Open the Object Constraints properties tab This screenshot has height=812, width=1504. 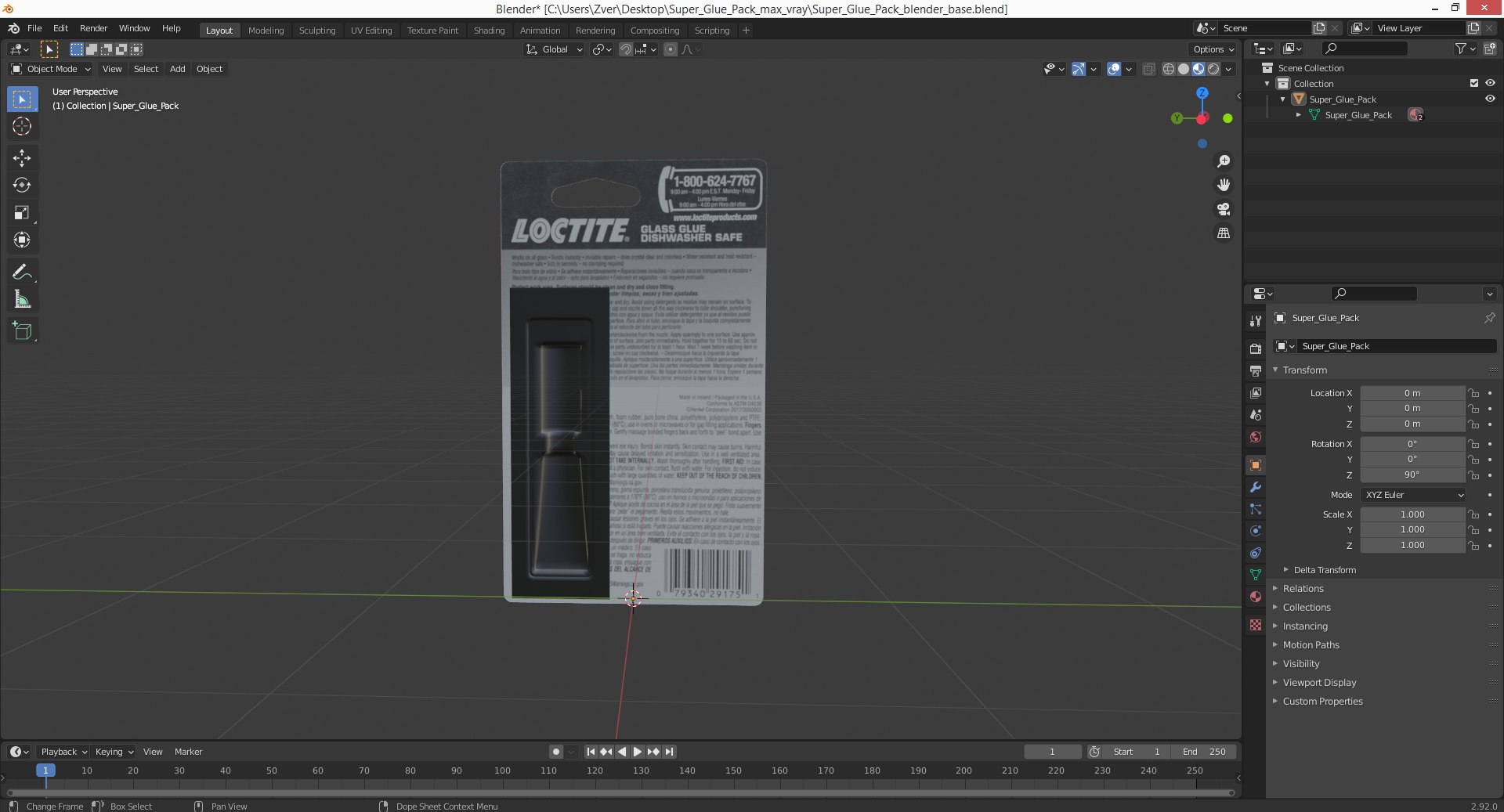1256,553
